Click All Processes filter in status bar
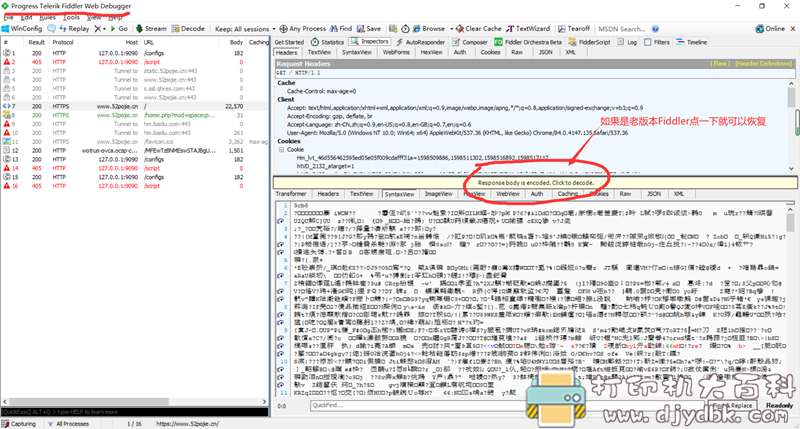The height and width of the screenshot is (429, 800). pyautogui.click(x=68, y=424)
